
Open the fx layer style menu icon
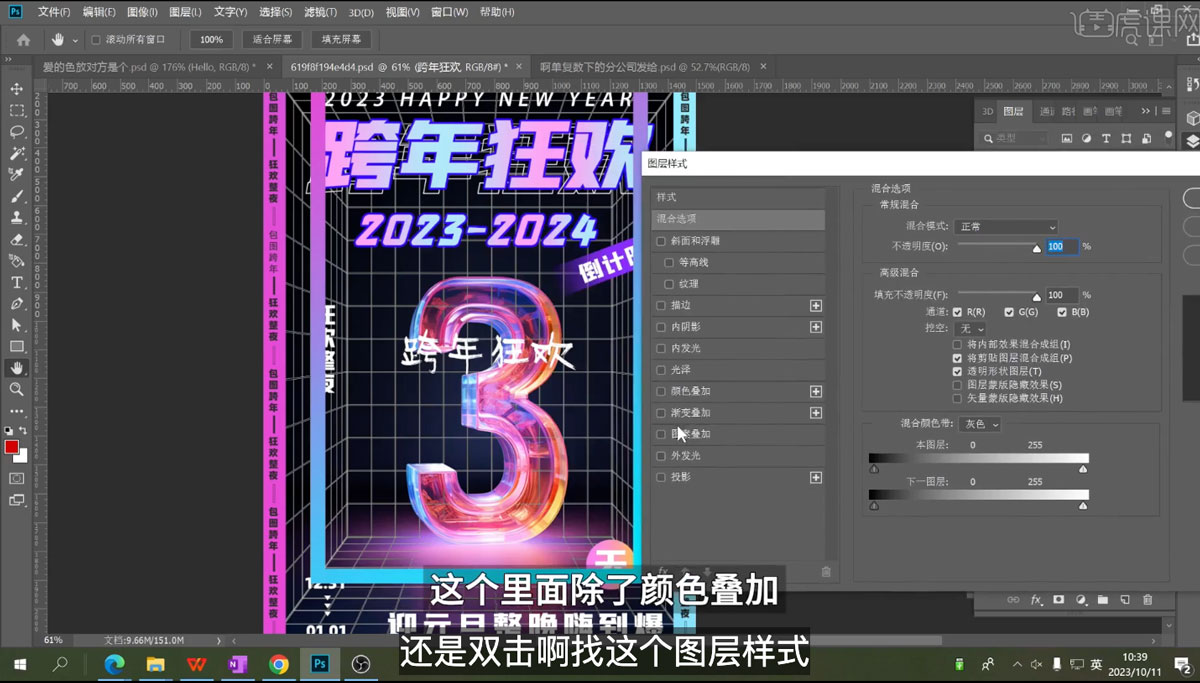pos(1036,600)
